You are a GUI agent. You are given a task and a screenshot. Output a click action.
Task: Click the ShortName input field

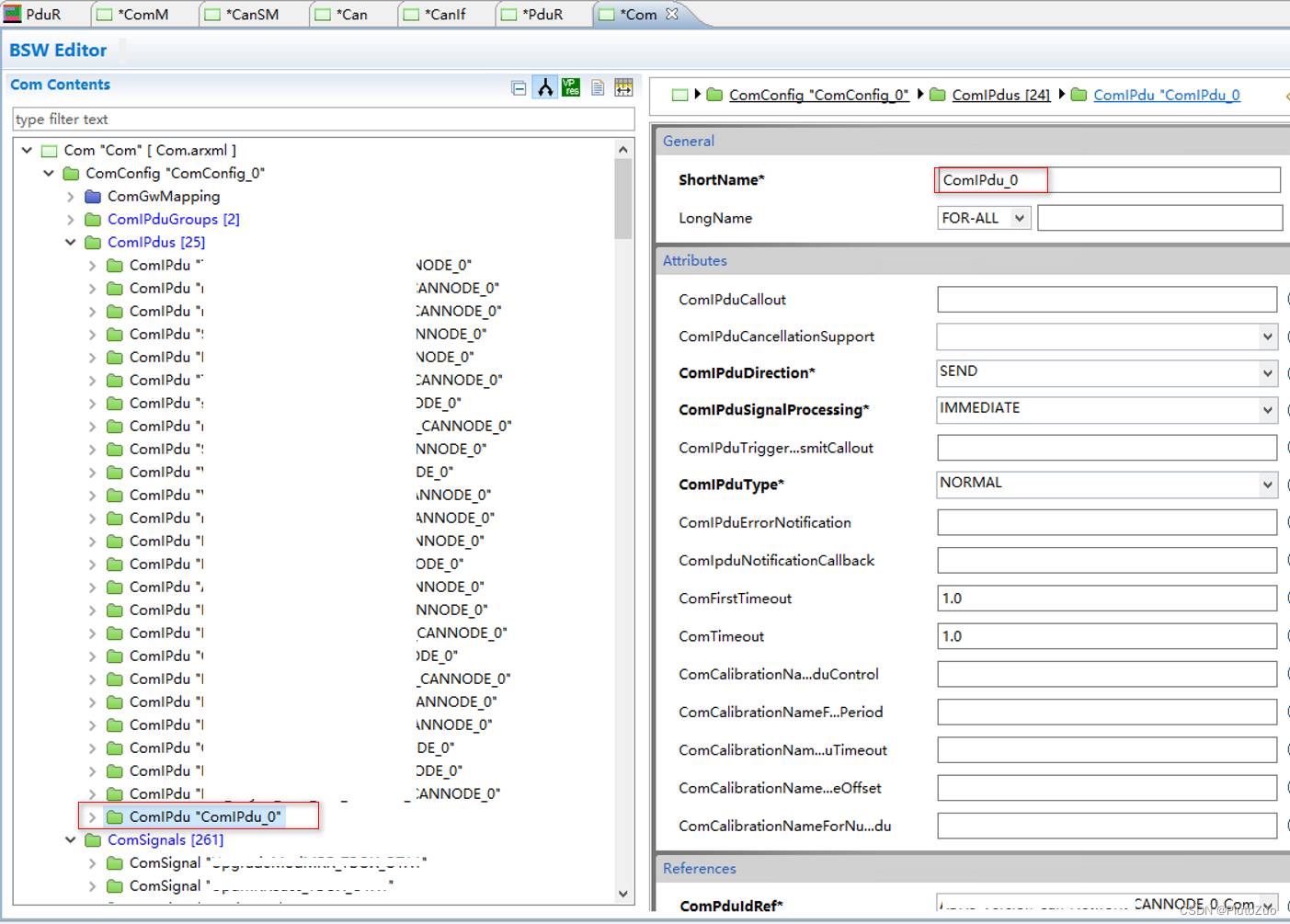tap(1108, 180)
